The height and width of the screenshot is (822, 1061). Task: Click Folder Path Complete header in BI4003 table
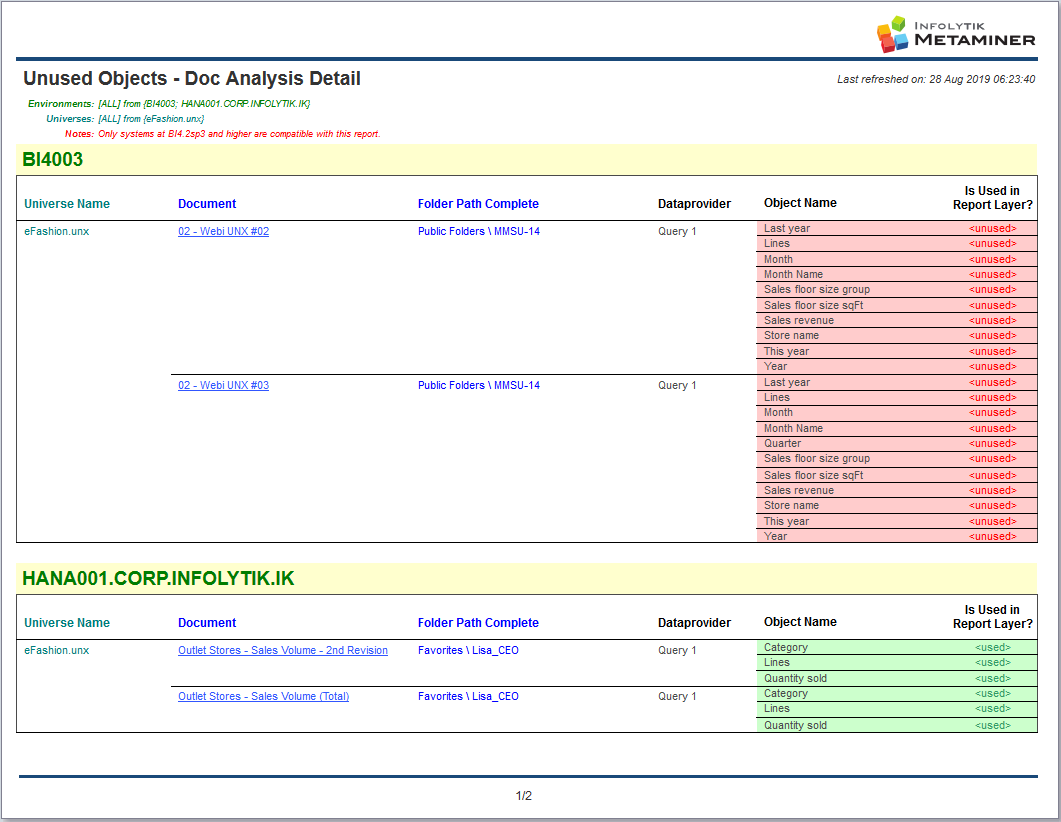[478, 204]
